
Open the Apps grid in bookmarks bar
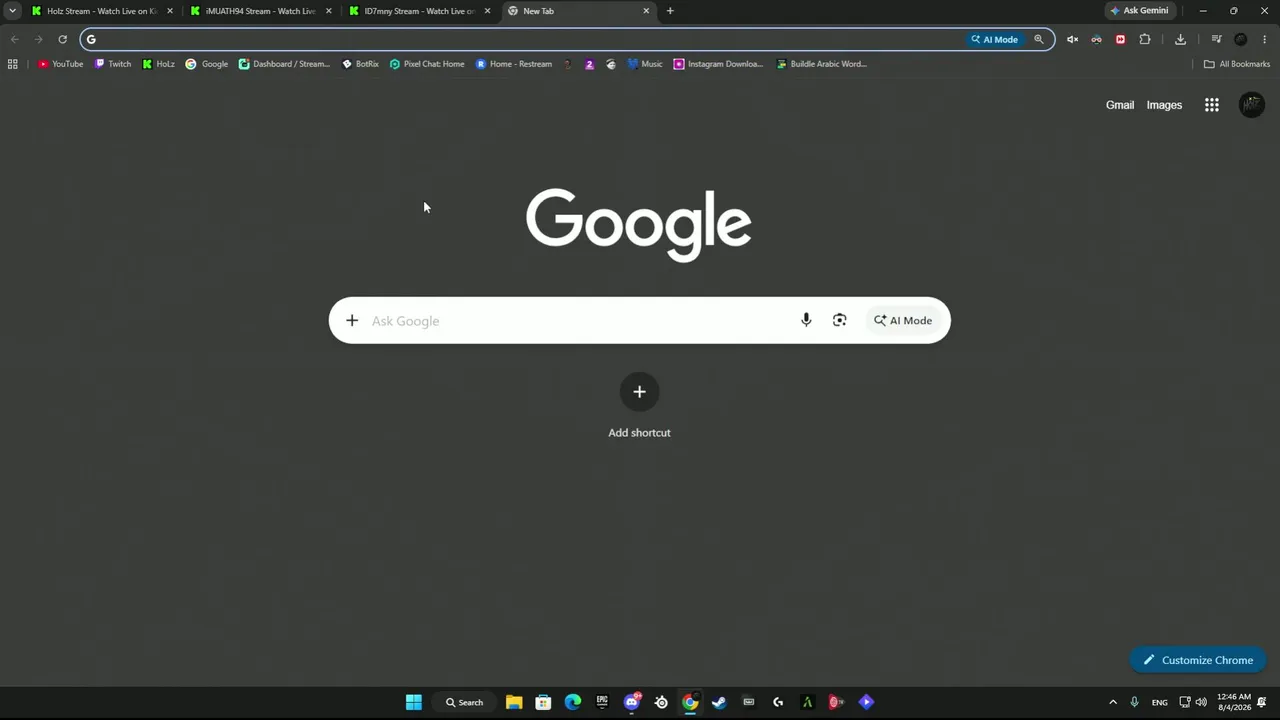12,64
